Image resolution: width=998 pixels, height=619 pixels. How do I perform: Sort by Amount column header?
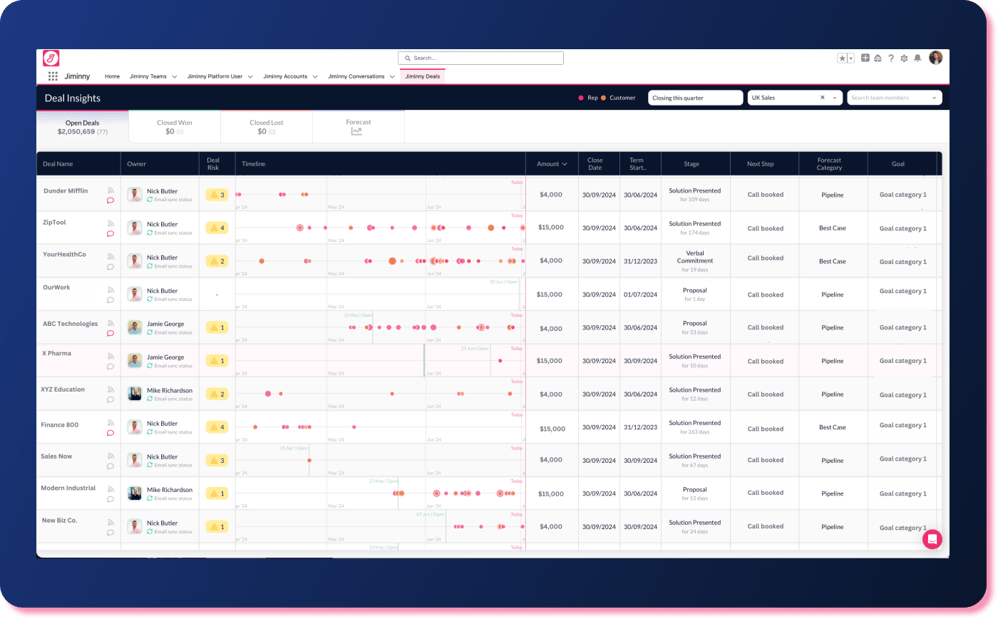pos(551,164)
